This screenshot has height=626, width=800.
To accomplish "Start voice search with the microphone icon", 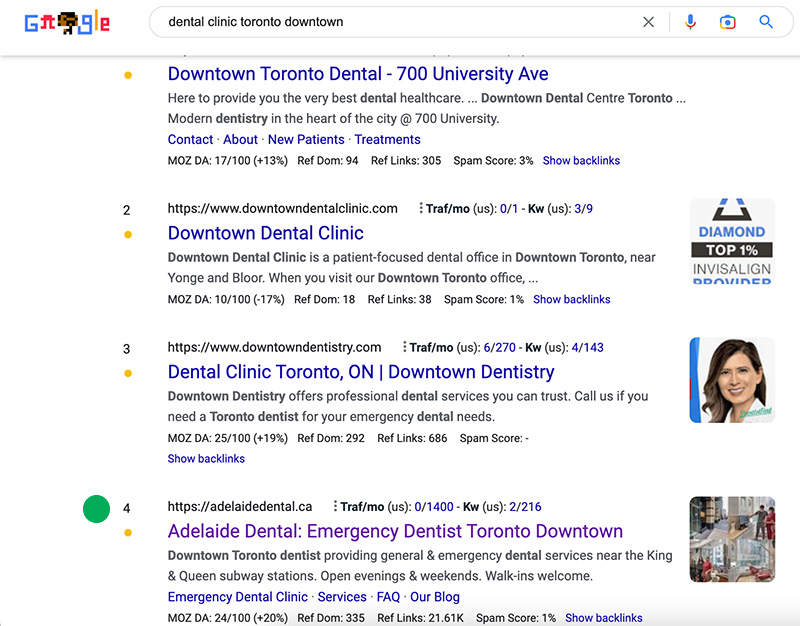I will coord(690,22).
